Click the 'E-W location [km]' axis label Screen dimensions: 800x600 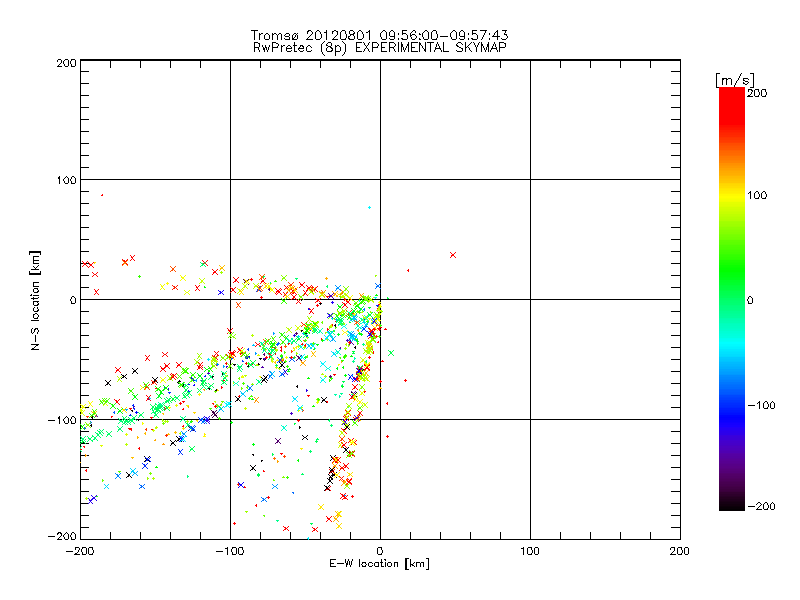point(379,564)
